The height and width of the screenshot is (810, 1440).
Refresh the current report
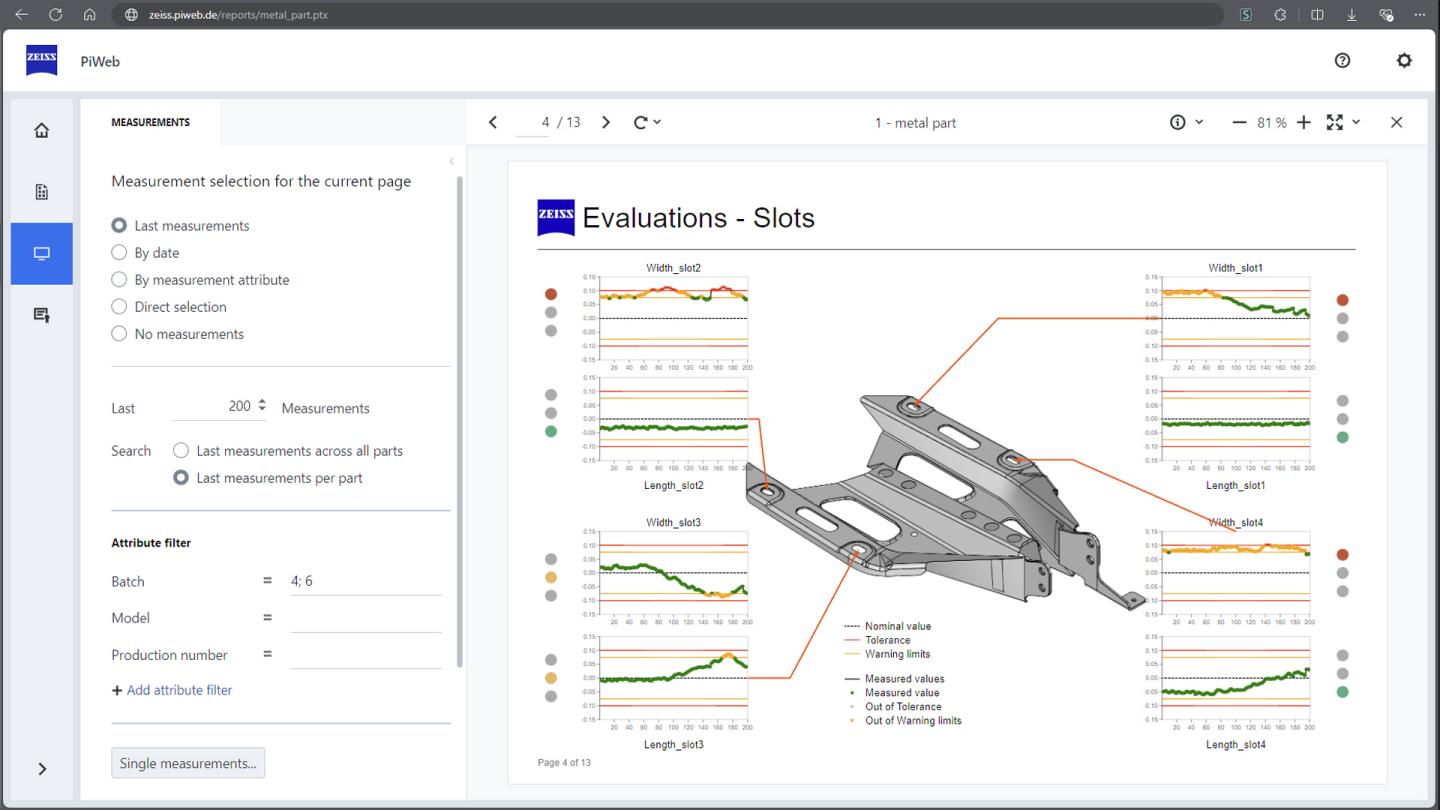coord(639,121)
